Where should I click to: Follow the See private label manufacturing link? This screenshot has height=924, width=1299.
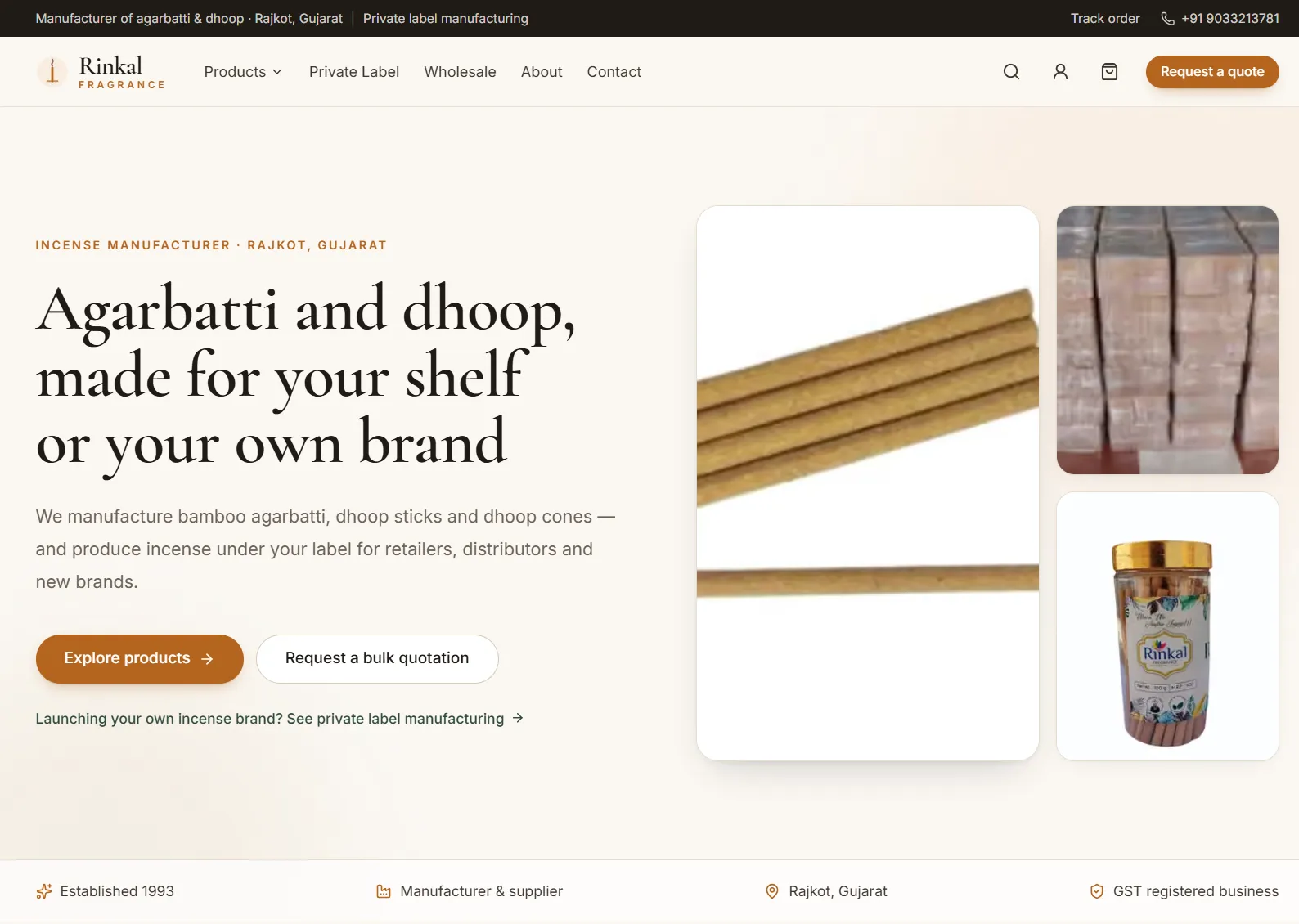pyautogui.click(x=279, y=719)
